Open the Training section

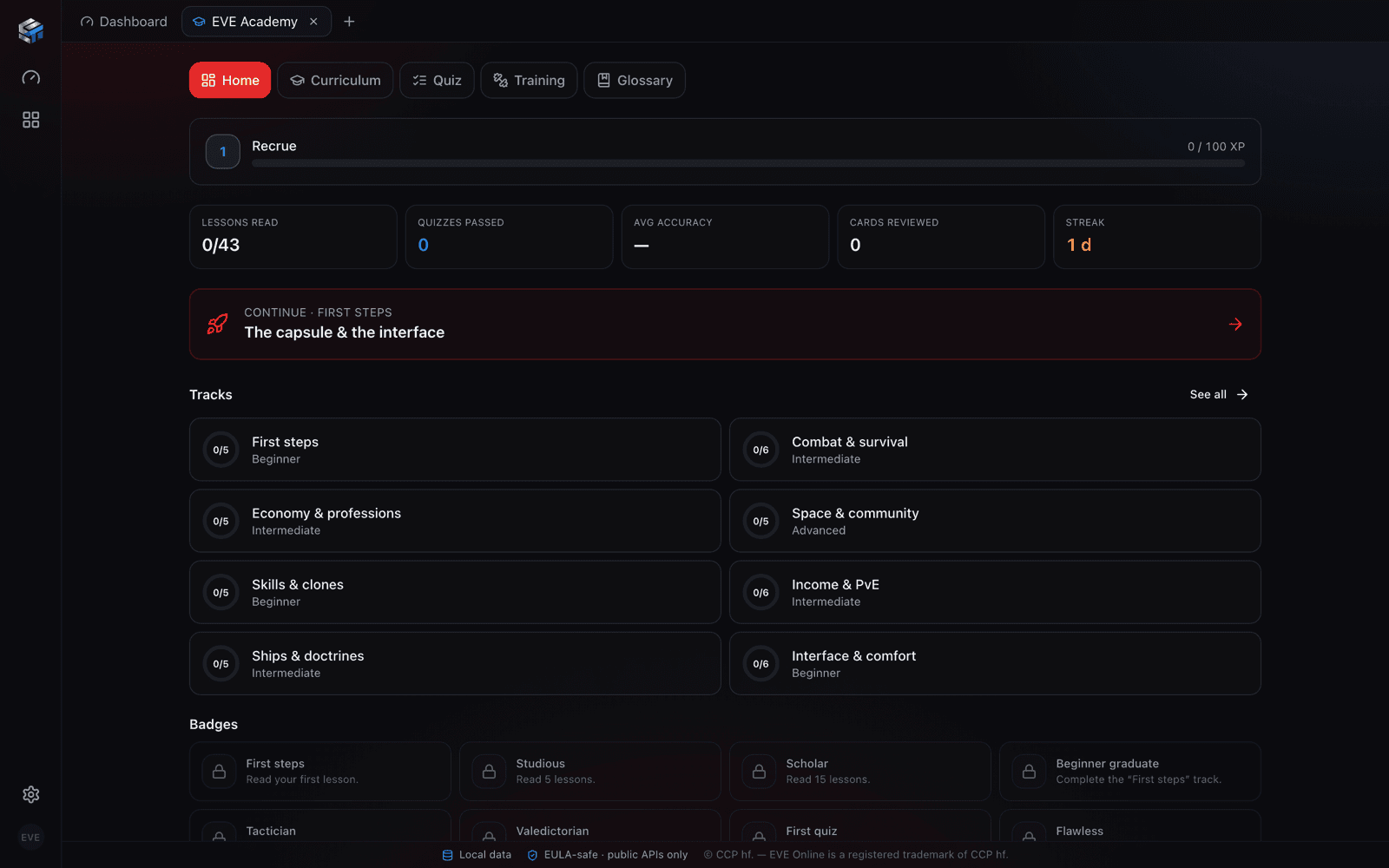click(x=529, y=80)
